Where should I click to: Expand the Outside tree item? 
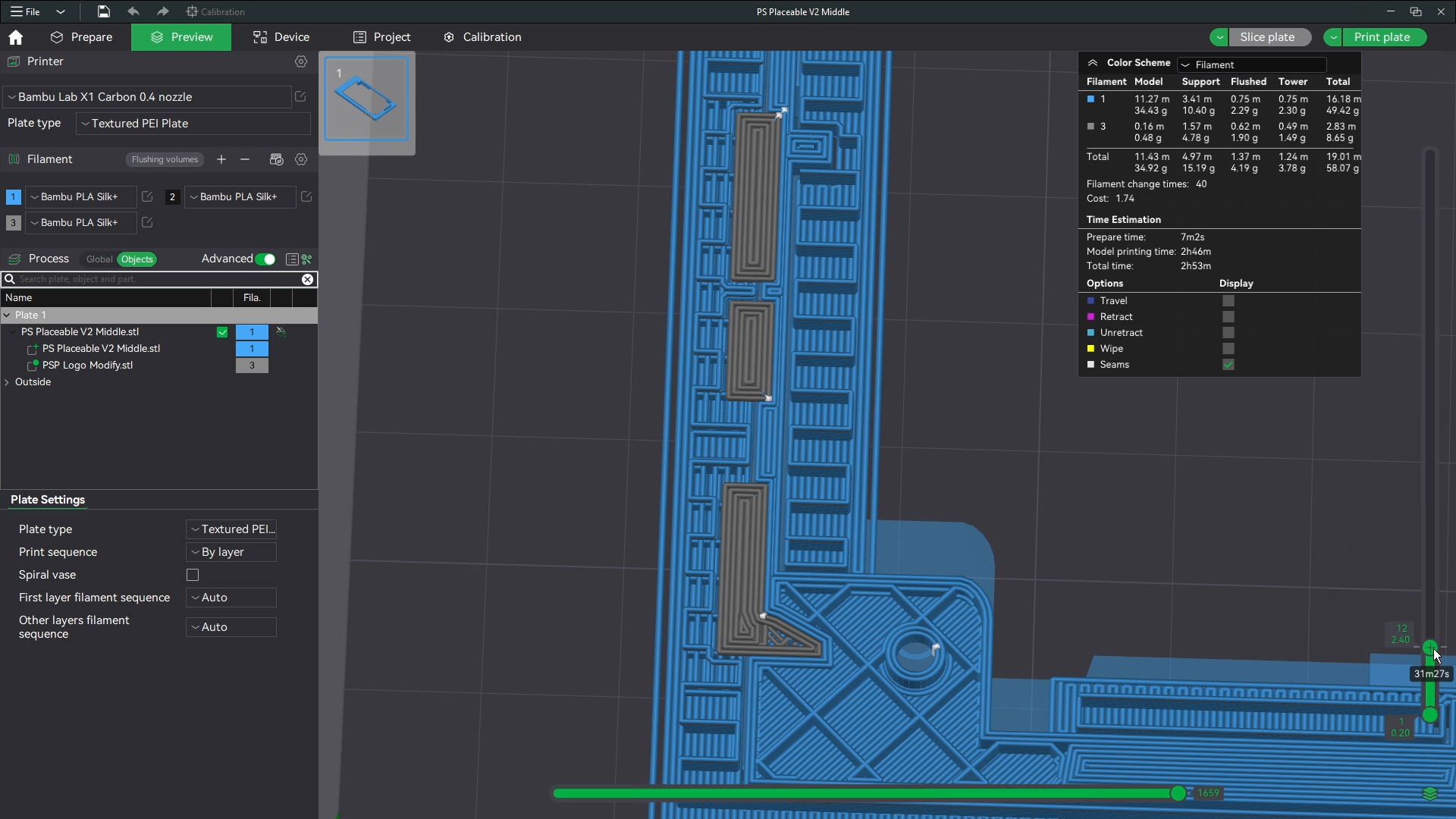pyautogui.click(x=8, y=382)
